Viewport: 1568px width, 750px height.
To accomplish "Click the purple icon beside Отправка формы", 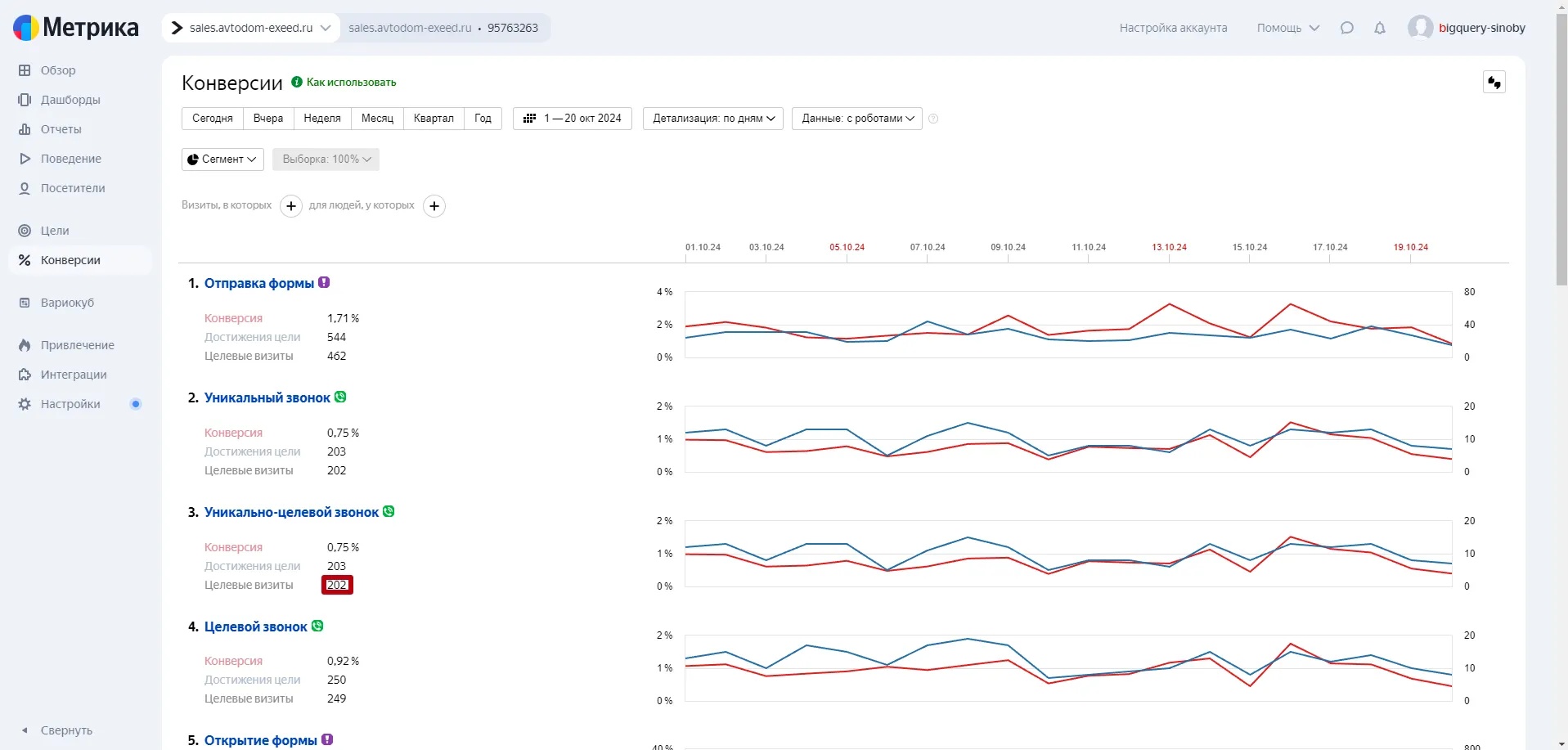I will (x=325, y=283).
